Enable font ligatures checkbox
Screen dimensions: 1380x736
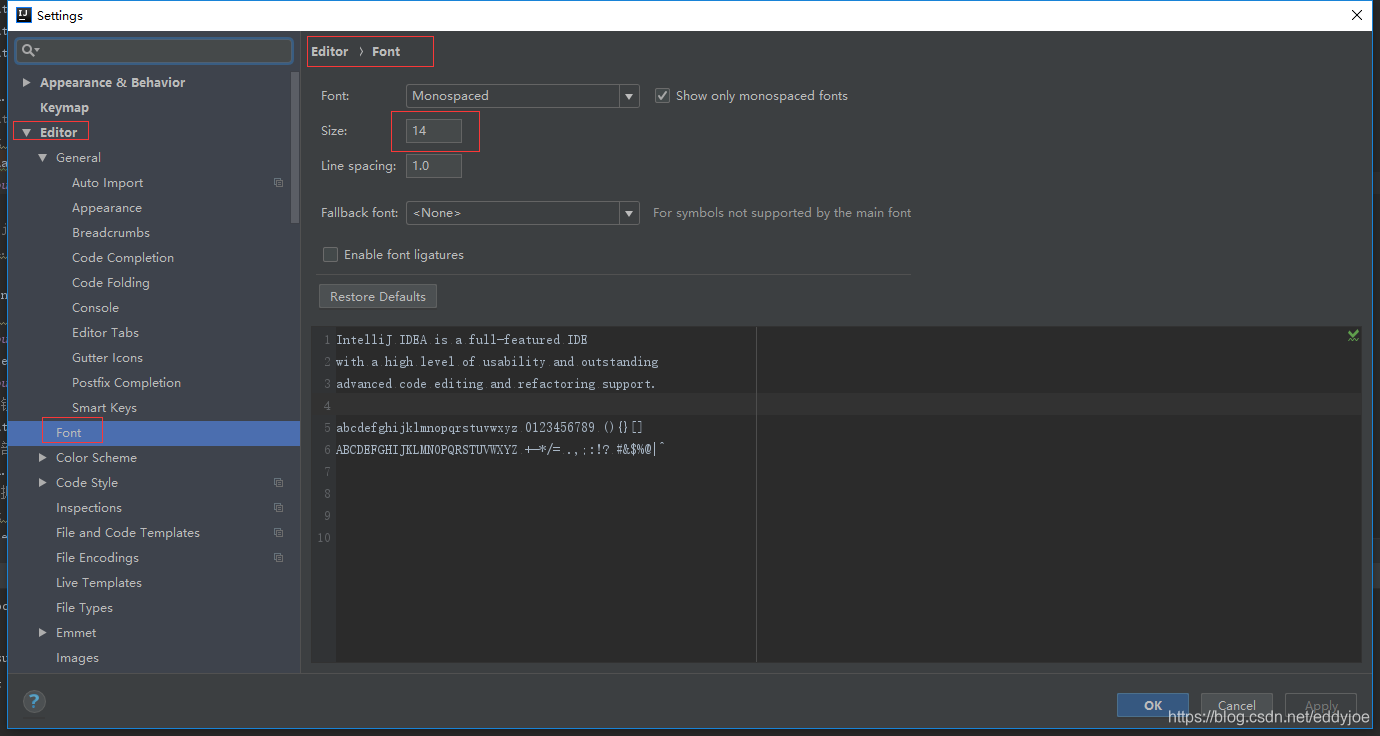(330, 255)
